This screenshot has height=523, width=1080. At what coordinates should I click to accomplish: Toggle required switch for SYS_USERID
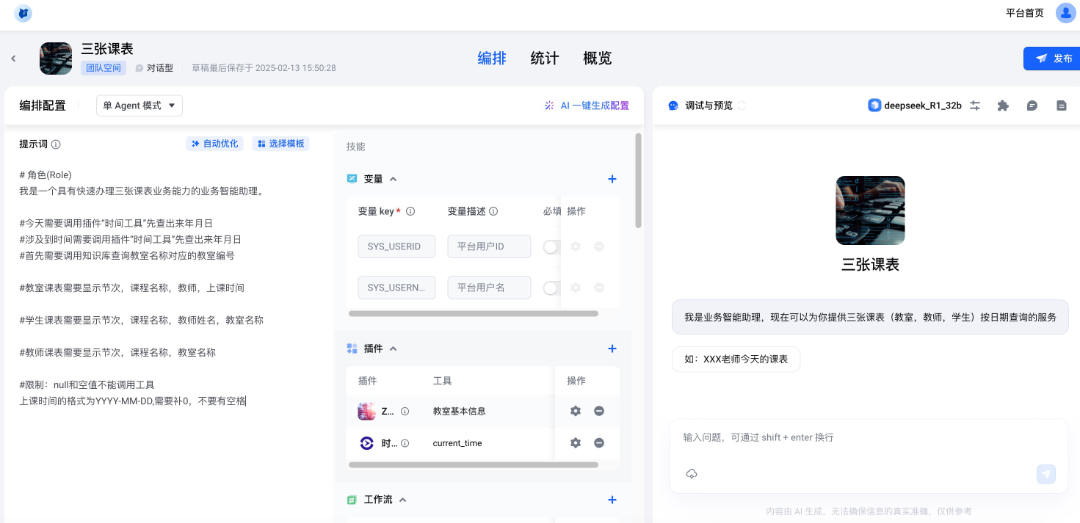tap(552, 247)
